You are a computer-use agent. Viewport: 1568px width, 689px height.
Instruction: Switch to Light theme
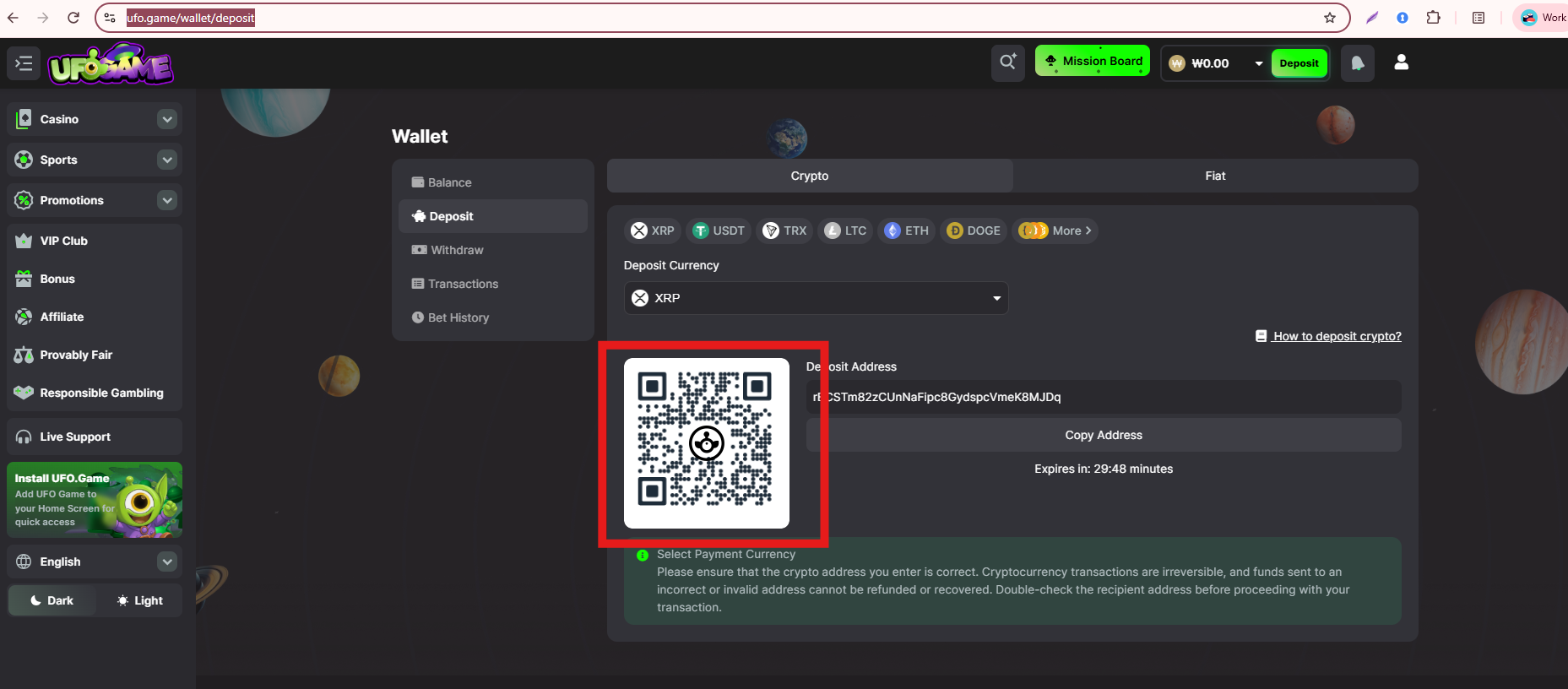[x=139, y=600]
